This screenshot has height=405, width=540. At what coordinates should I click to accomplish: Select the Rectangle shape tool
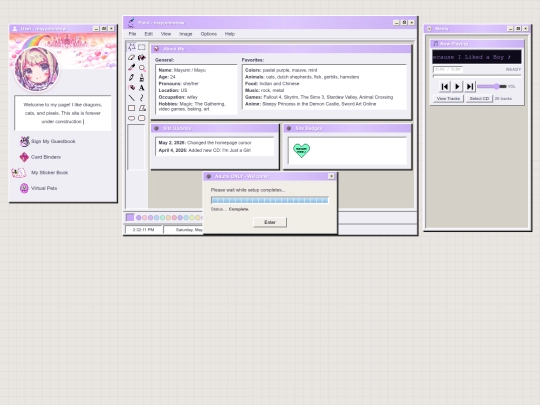coord(132,108)
